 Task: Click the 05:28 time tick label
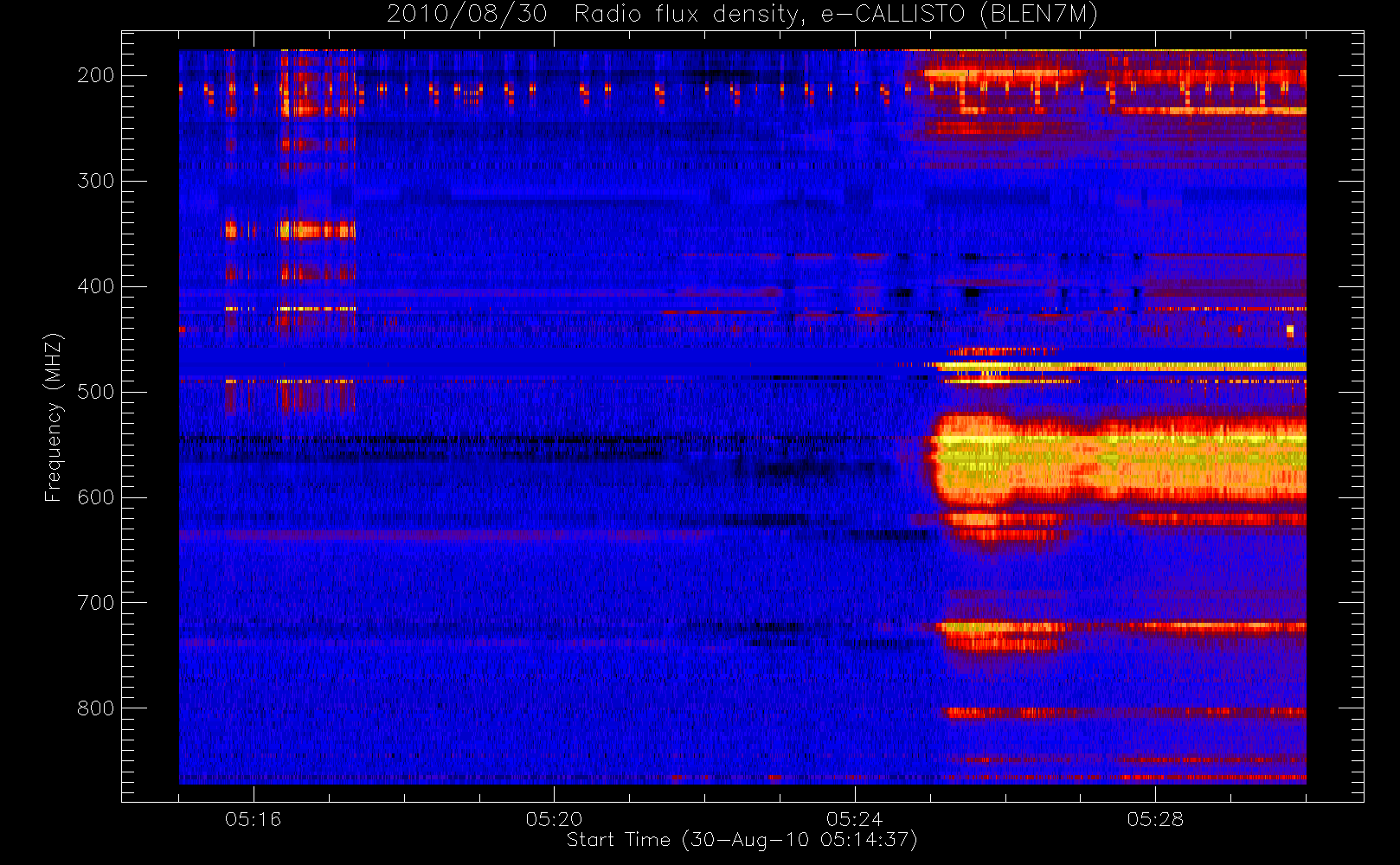click(x=1154, y=819)
